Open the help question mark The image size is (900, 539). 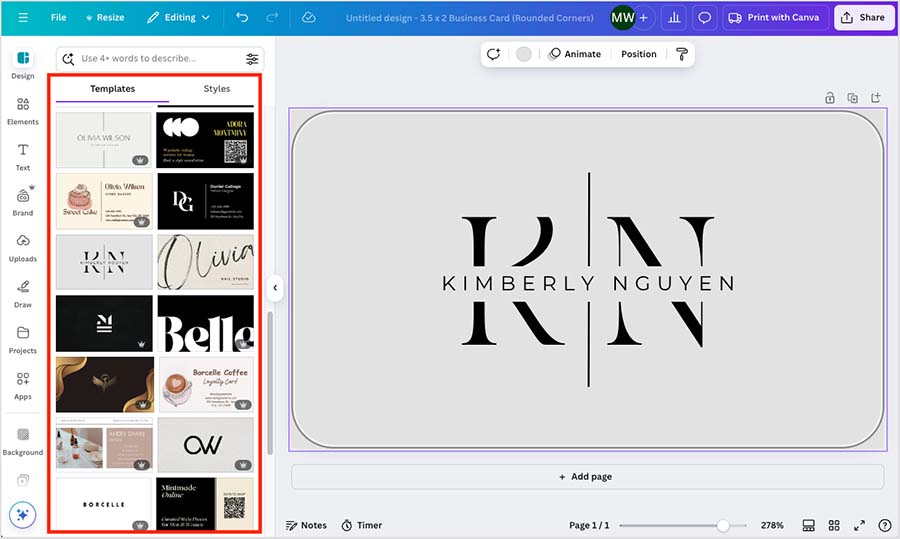tap(885, 525)
